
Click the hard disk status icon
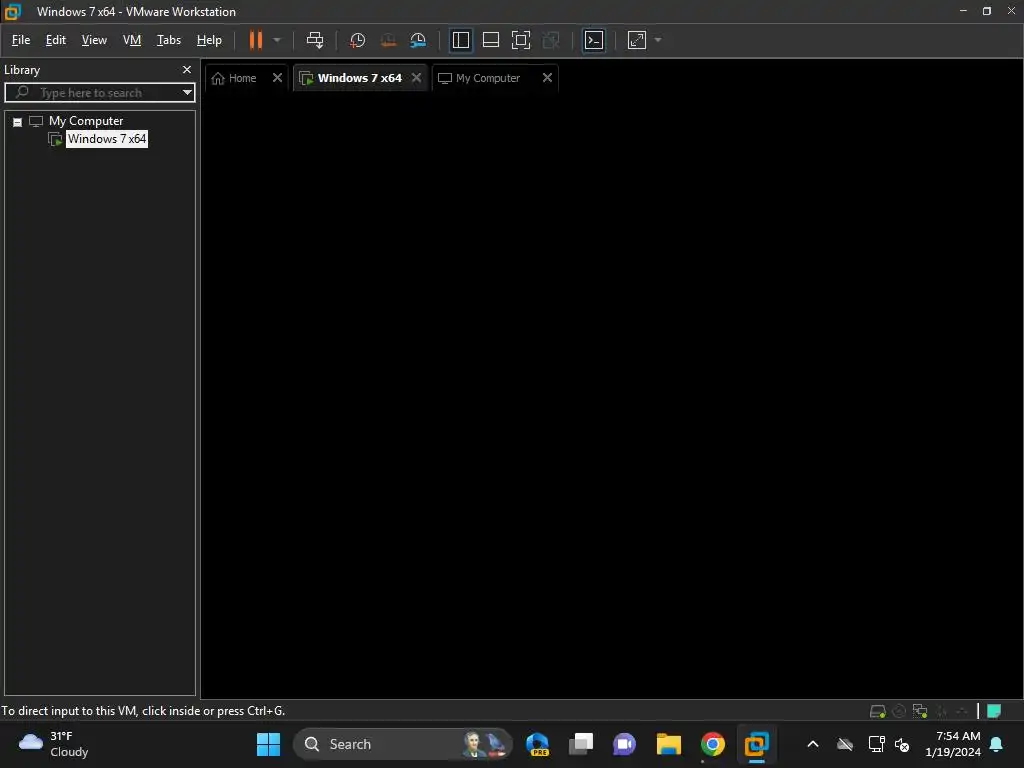coord(878,711)
